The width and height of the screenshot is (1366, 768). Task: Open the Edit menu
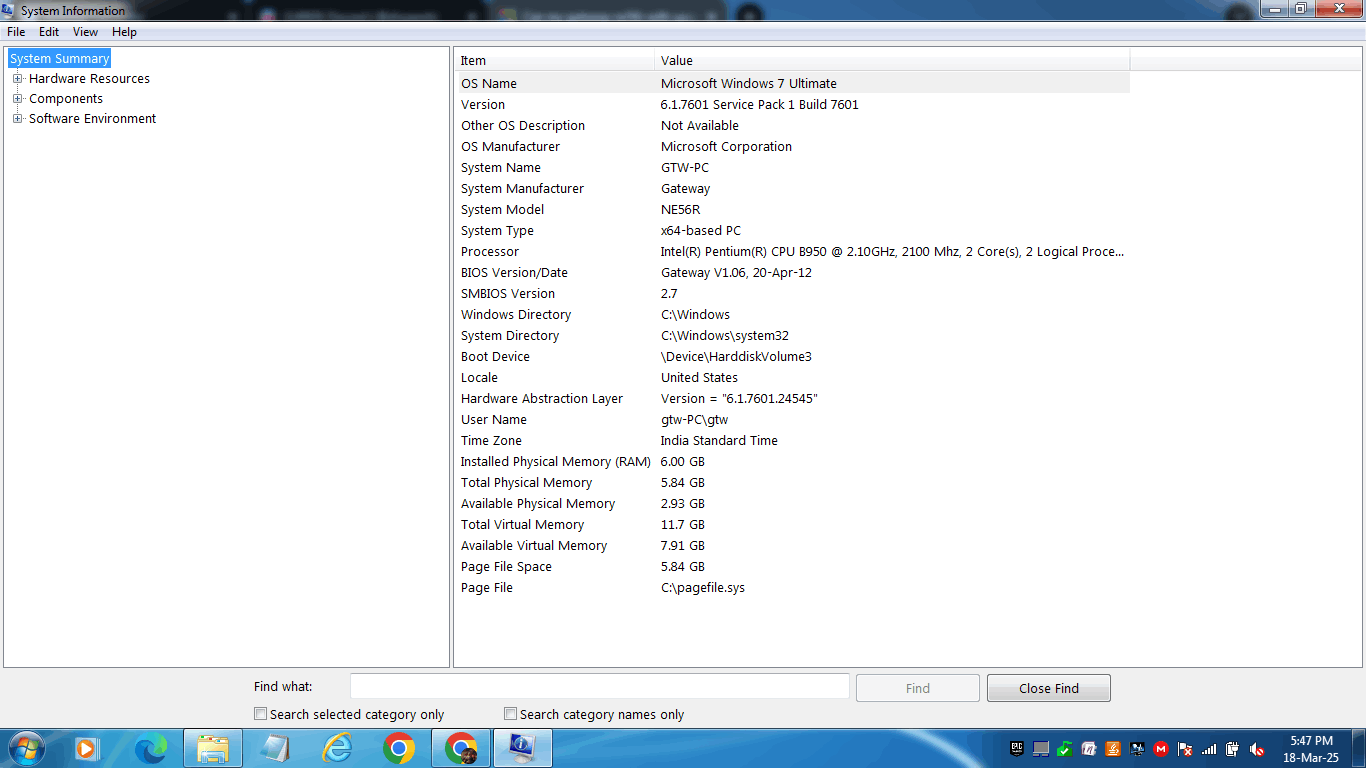coord(49,32)
